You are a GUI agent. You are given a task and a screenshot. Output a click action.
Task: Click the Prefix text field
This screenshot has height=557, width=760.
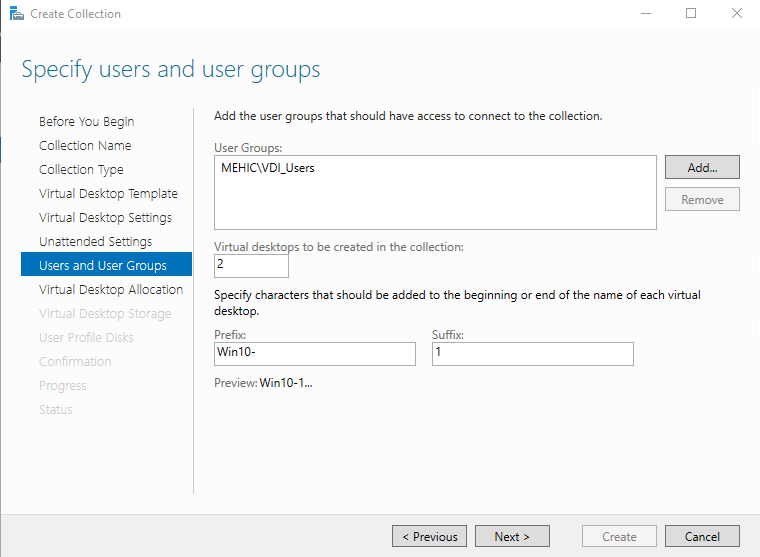pyautogui.click(x=315, y=354)
